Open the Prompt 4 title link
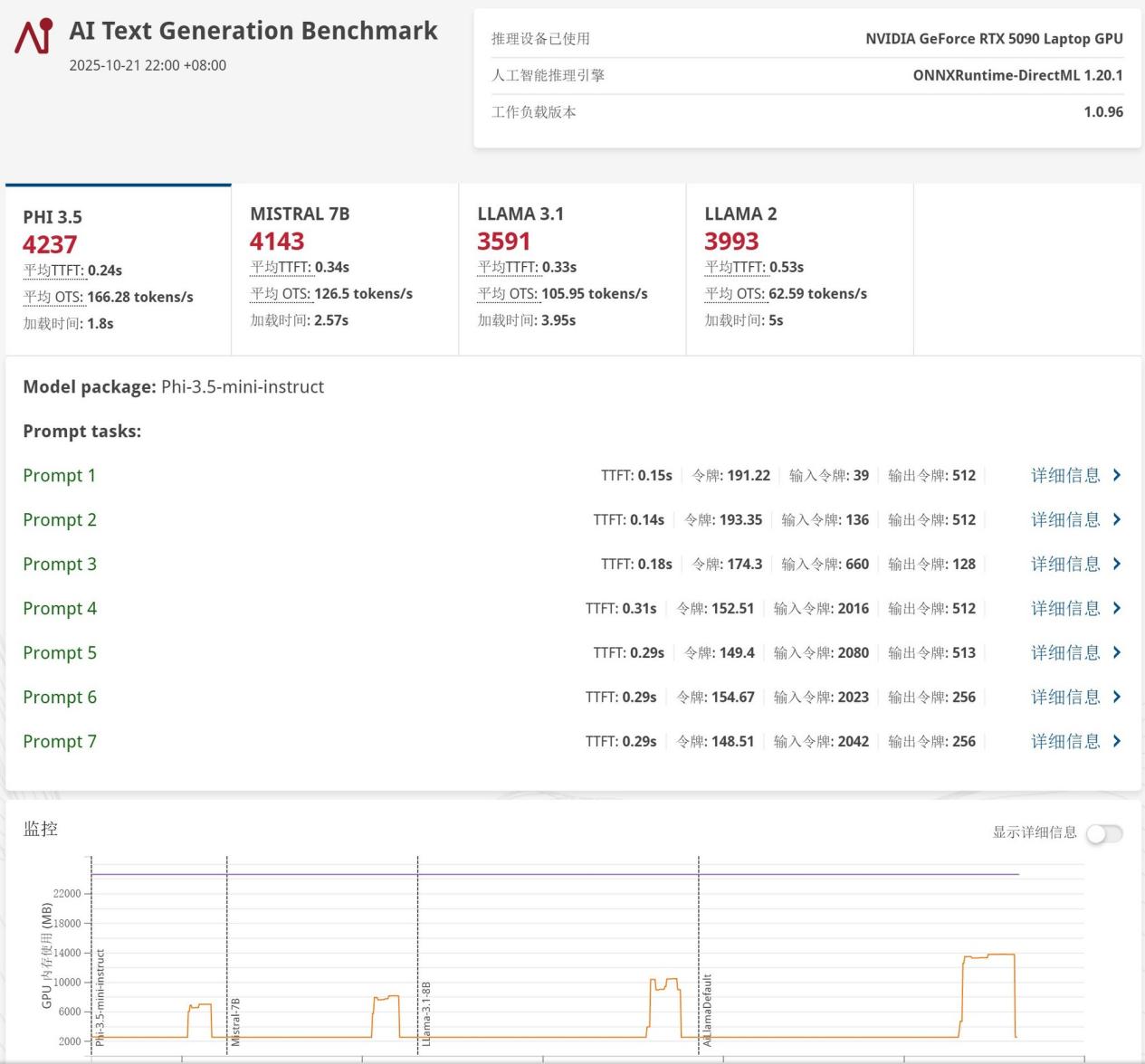Screen dimensions: 1145x1064 tap(60, 609)
